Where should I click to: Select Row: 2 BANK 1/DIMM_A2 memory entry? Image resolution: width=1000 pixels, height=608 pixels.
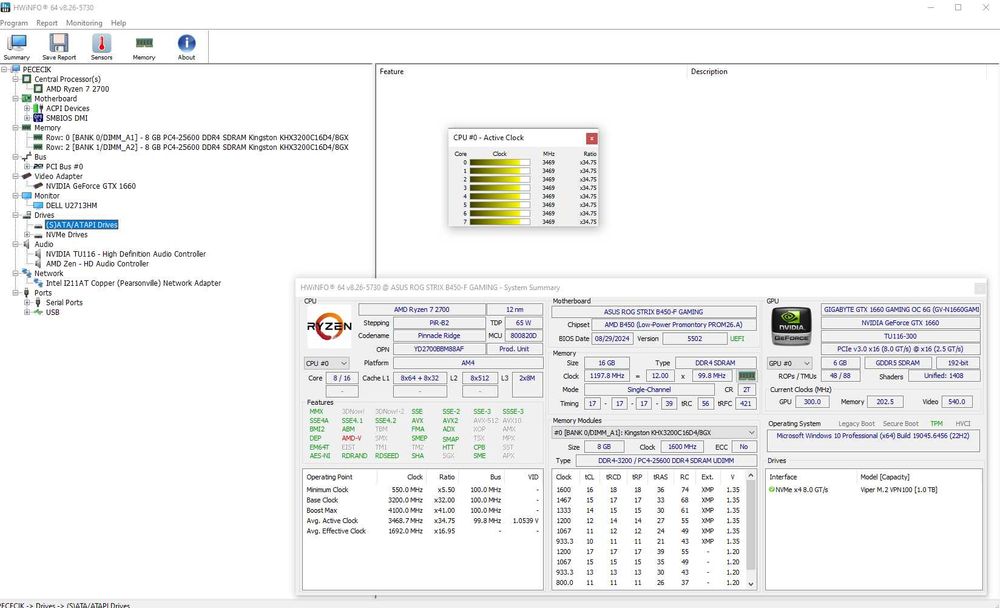pos(197,147)
